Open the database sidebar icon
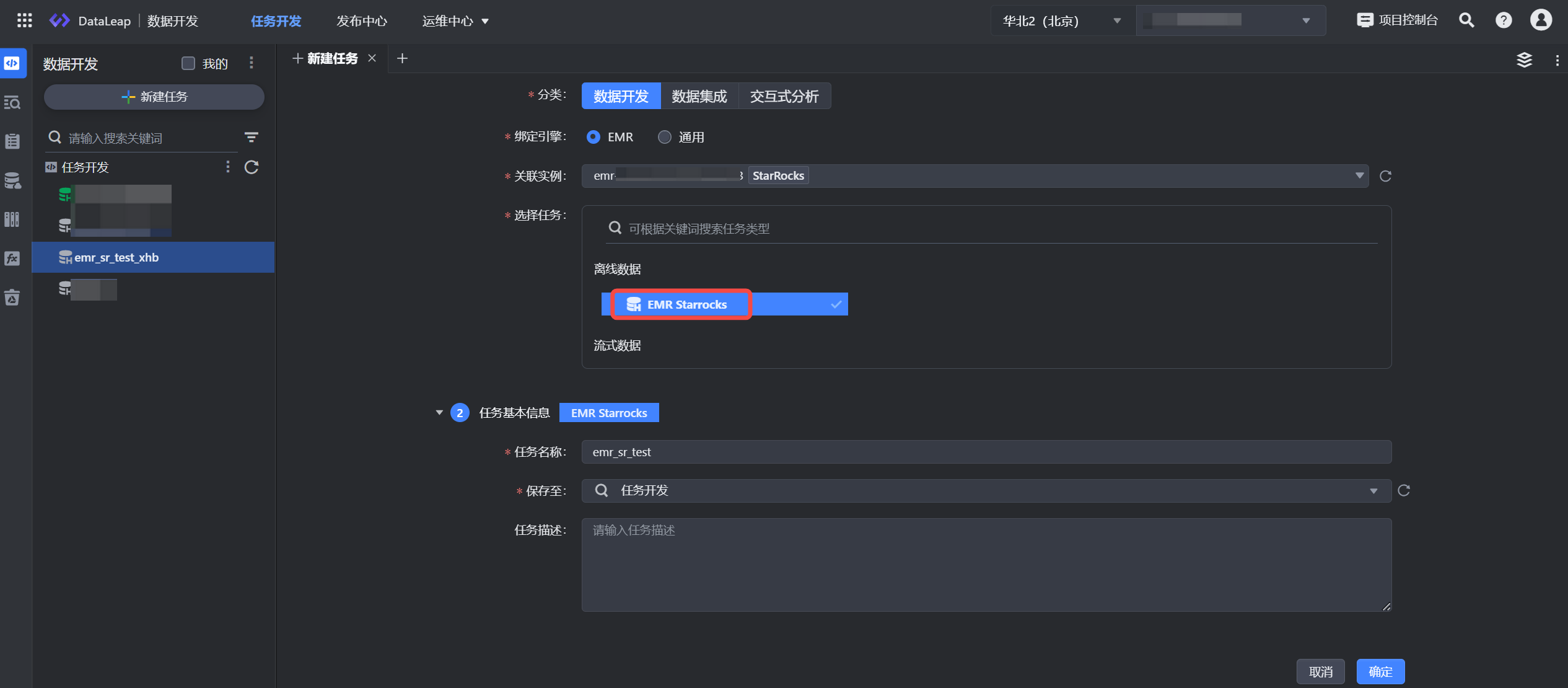The height and width of the screenshot is (688, 1568). pos(12,180)
